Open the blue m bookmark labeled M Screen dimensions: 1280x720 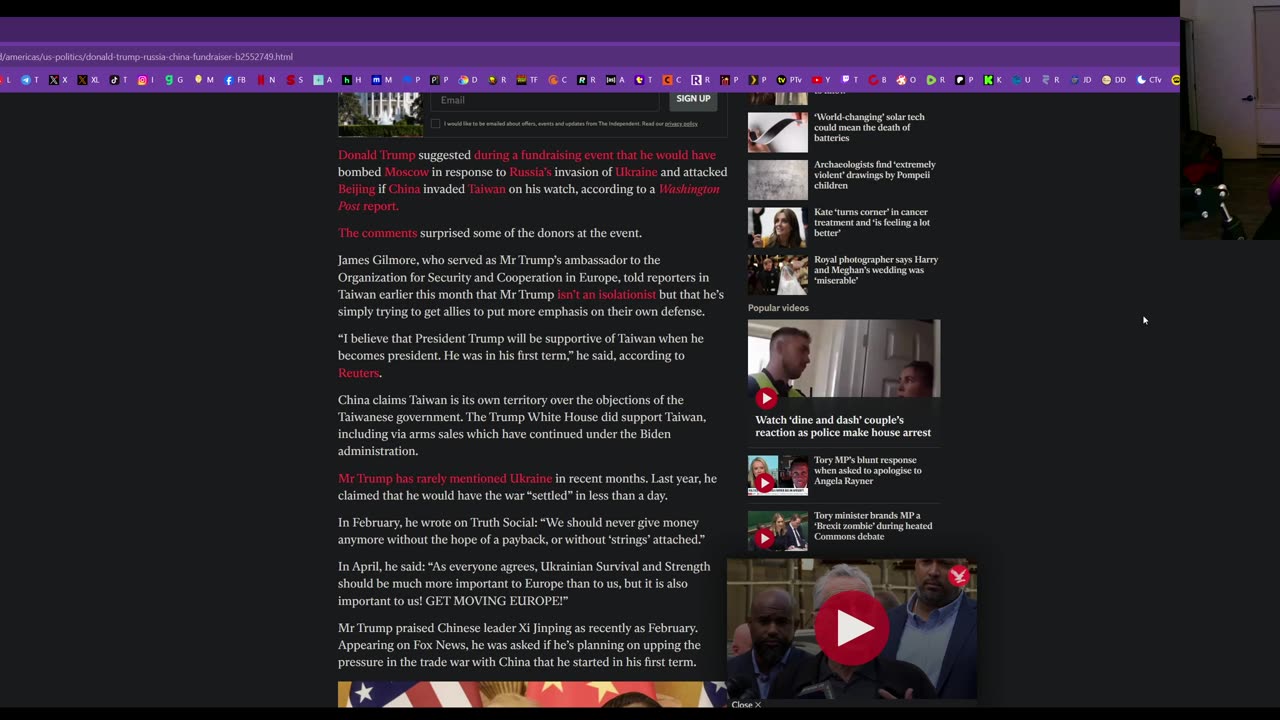(x=381, y=80)
